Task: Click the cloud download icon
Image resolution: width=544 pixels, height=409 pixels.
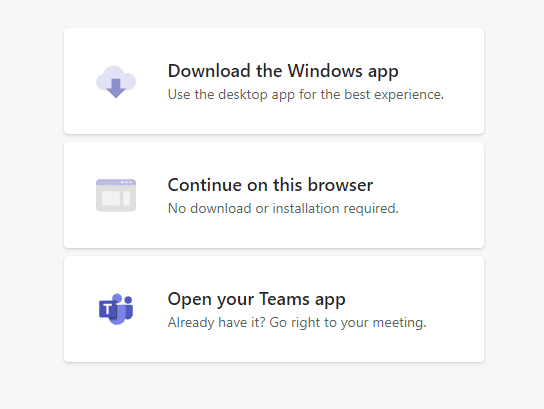Action: click(x=116, y=82)
